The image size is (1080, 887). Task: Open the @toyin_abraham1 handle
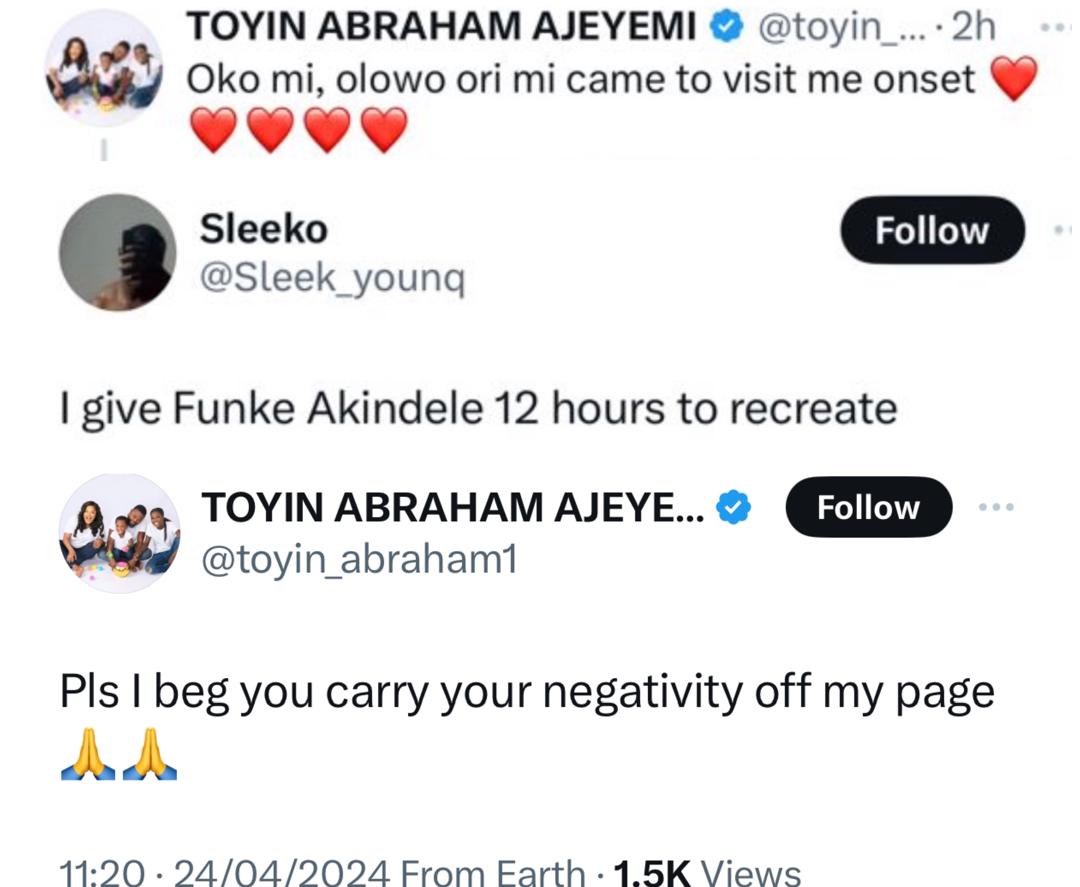(x=359, y=561)
